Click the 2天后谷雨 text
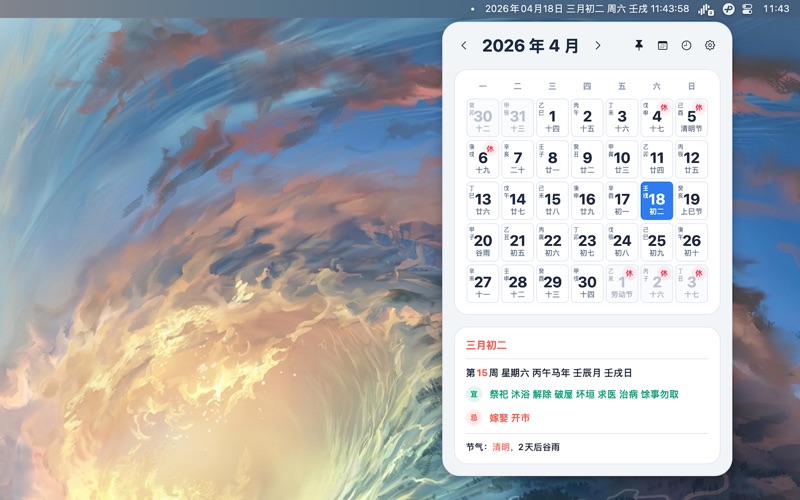The width and height of the screenshot is (800, 500). [x=539, y=447]
